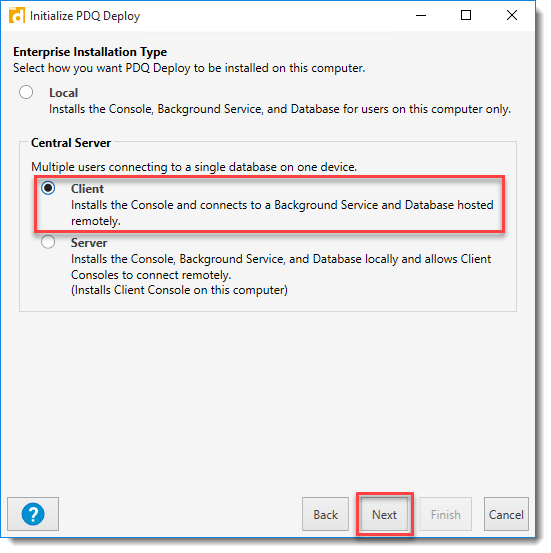
Task: Go to the previous step with Back
Action: point(325,514)
